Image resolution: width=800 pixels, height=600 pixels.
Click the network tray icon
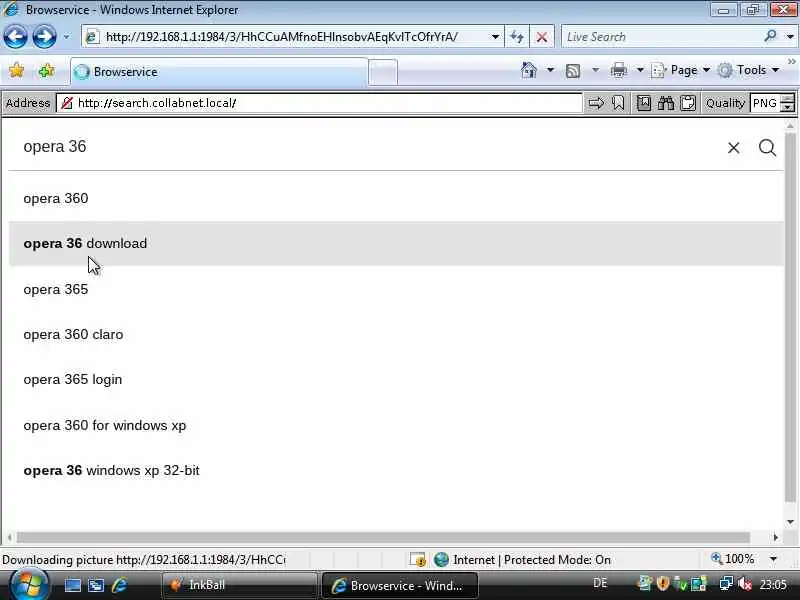click(x=726, y=583)
